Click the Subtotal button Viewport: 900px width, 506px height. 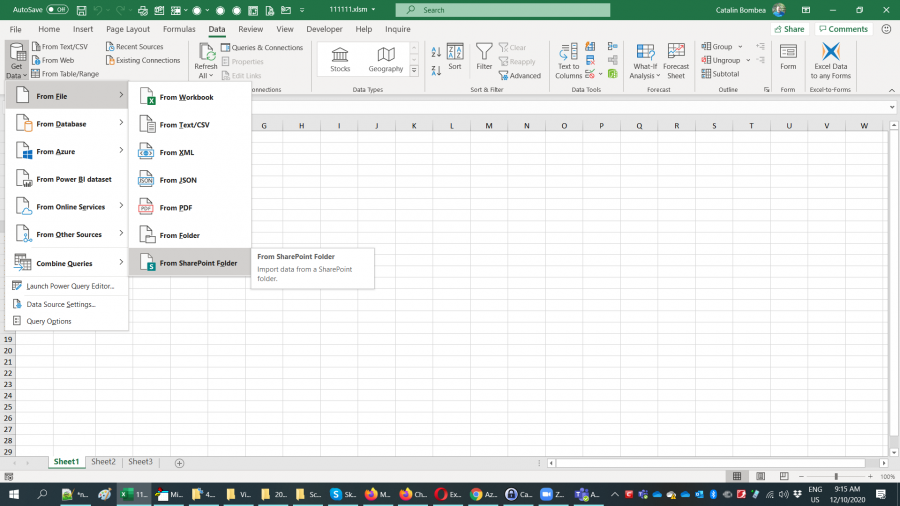pos(720,74)
